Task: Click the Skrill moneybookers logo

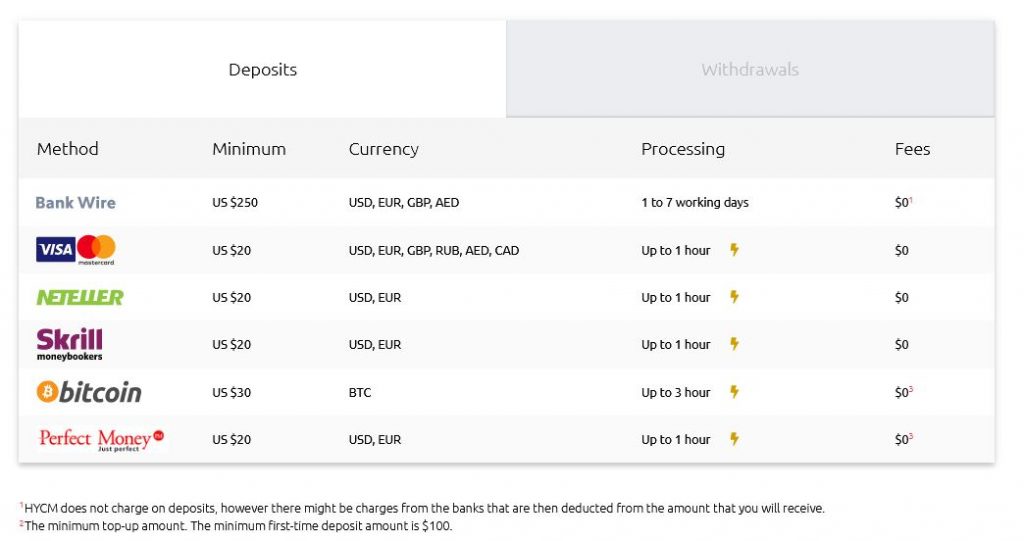Action: (x=70, y=344)
